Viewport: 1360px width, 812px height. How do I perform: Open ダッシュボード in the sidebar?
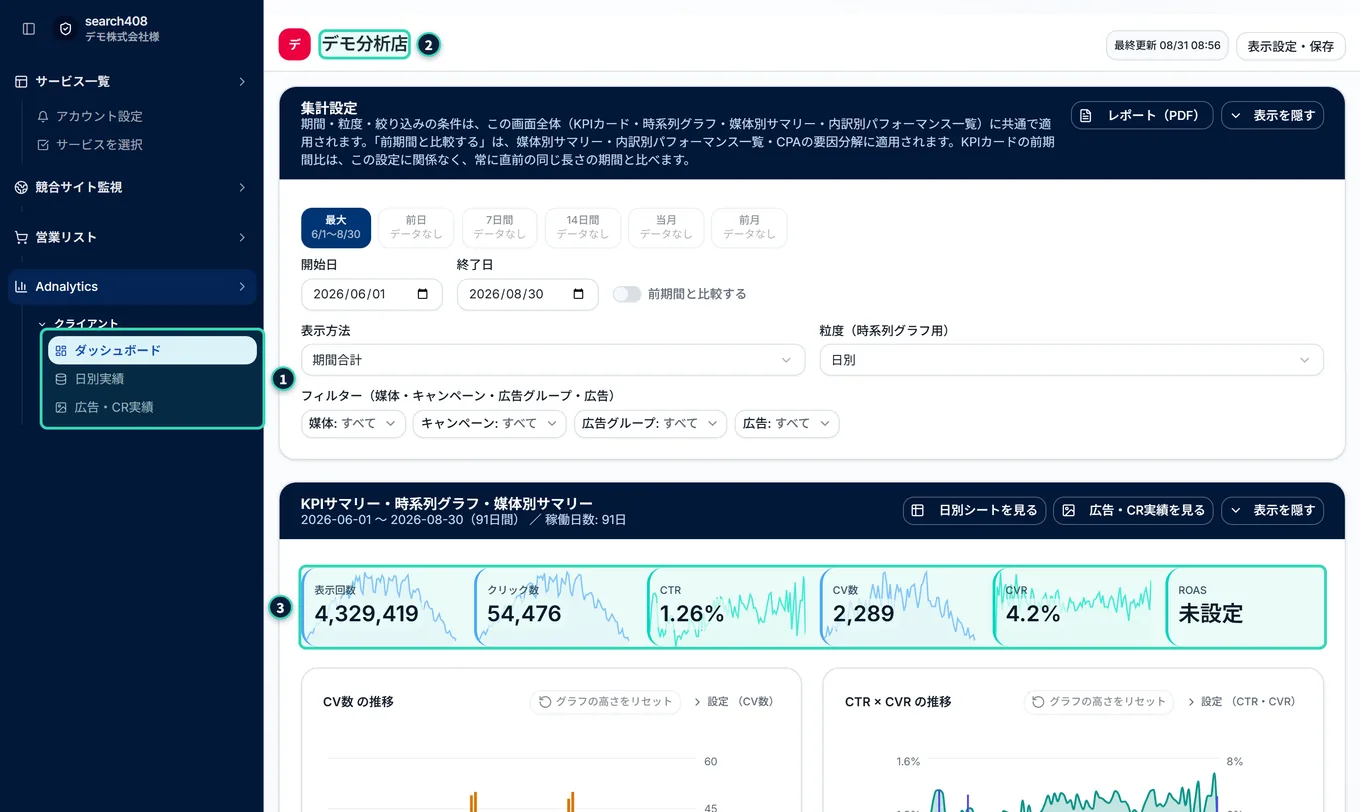152,350
